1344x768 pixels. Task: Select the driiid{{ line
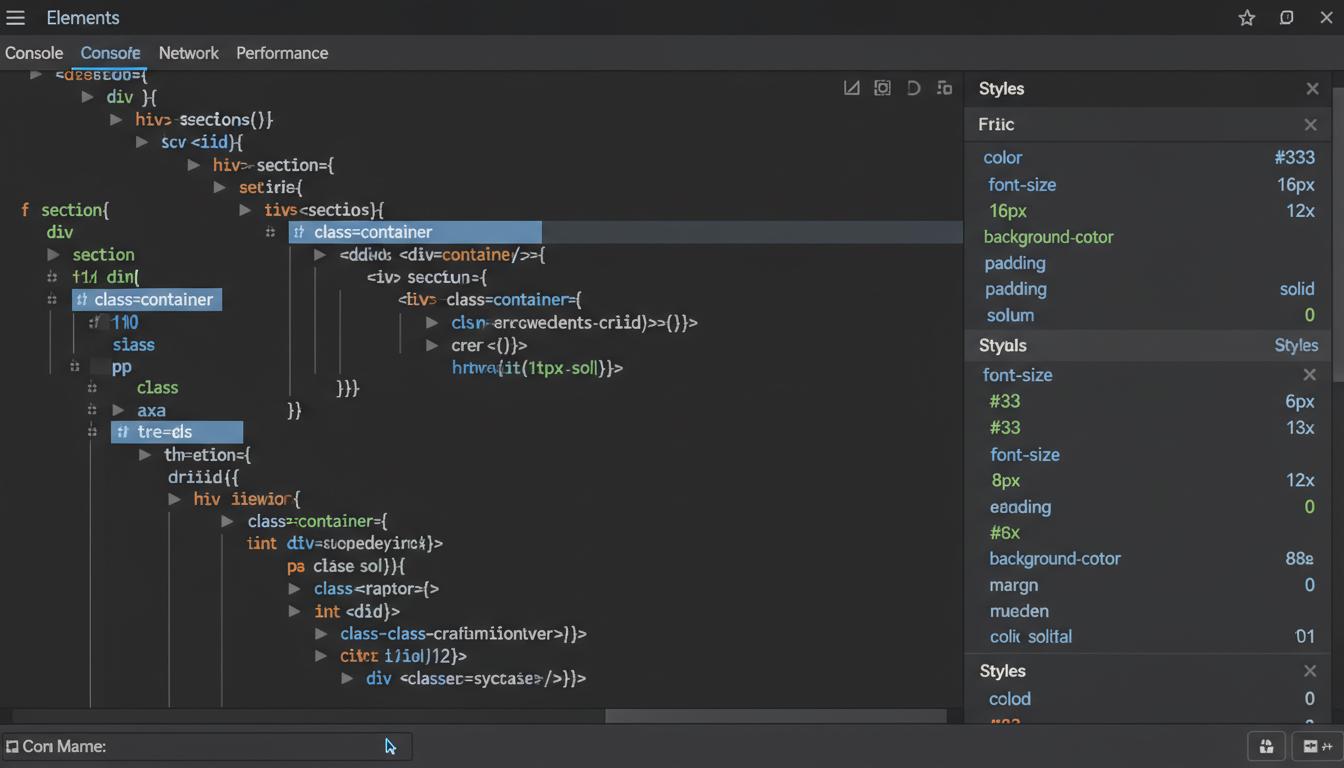tap(204, 477)
